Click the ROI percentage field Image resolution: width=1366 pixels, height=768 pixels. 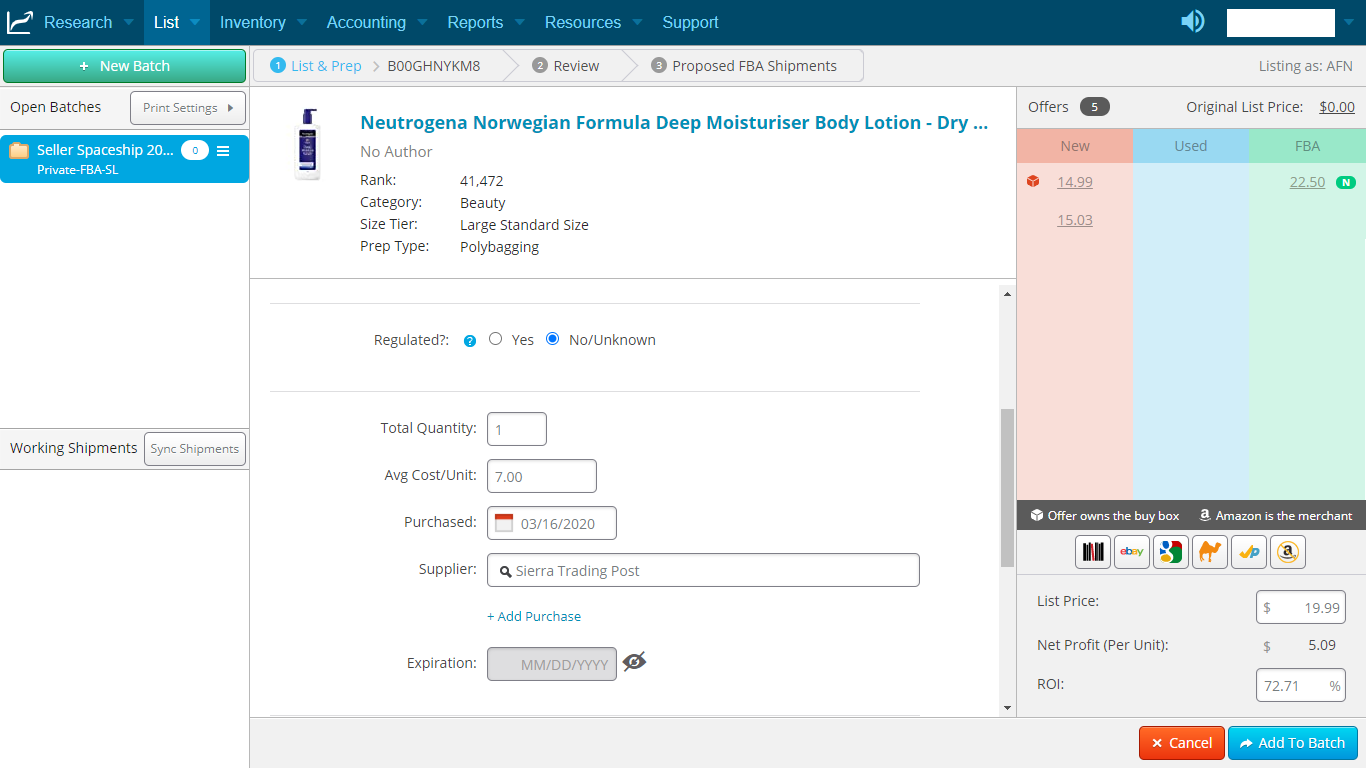(1301, 686)
